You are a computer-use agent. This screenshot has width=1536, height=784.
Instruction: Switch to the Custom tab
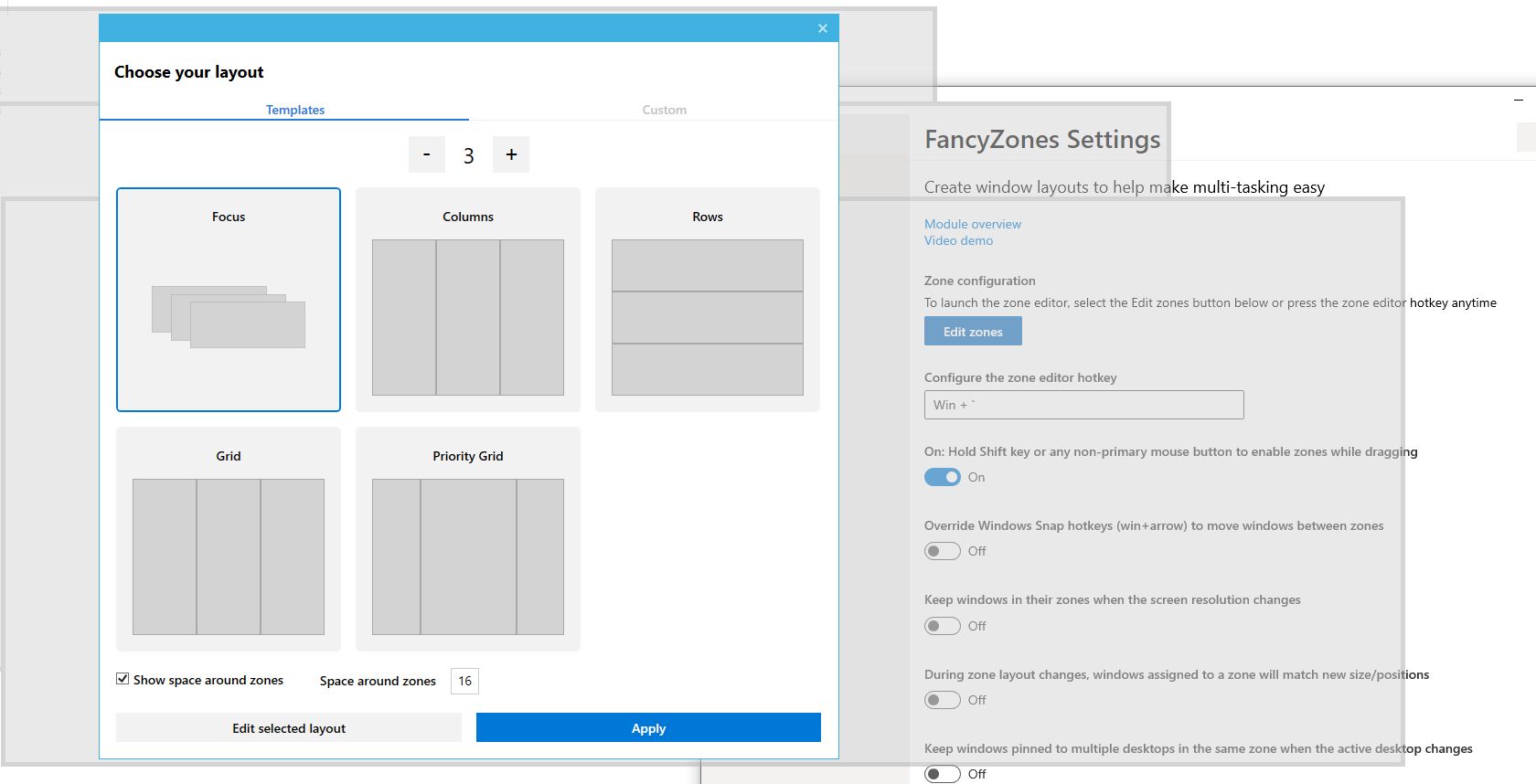[664, 110]
